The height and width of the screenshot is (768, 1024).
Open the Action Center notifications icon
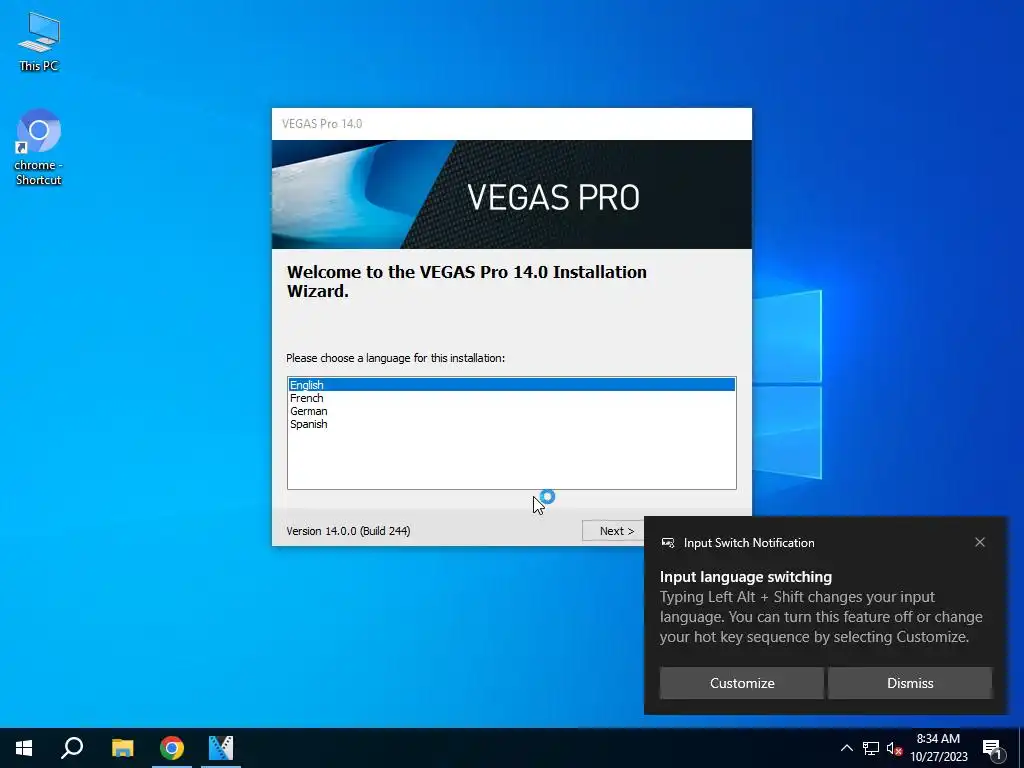click(x=992, y=749)
